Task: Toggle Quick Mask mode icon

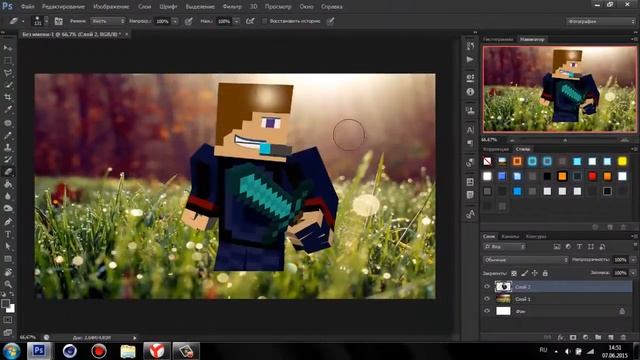Action: pyautogui.click(x=8, y=320)
